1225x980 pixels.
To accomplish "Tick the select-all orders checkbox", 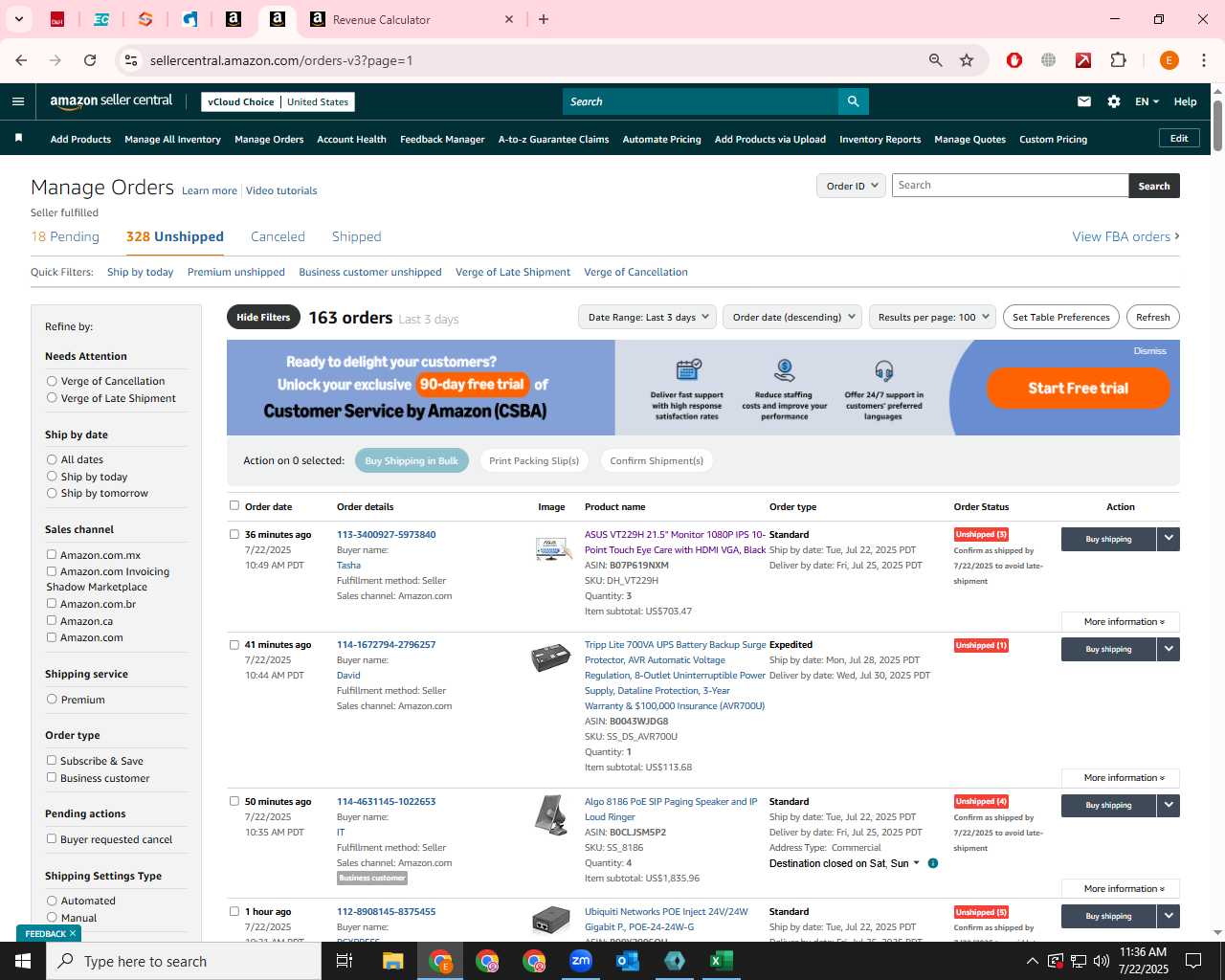I will pyautogui.click(x=234, y=505).
